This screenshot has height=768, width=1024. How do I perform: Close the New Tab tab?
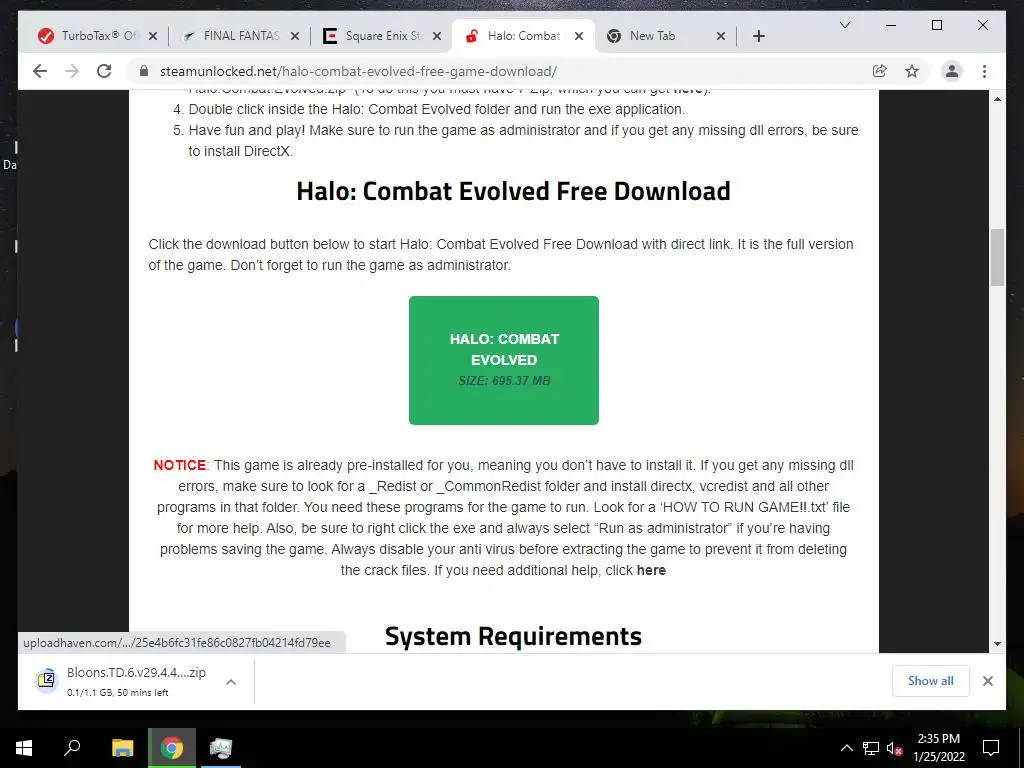click(x=720, y=36)
